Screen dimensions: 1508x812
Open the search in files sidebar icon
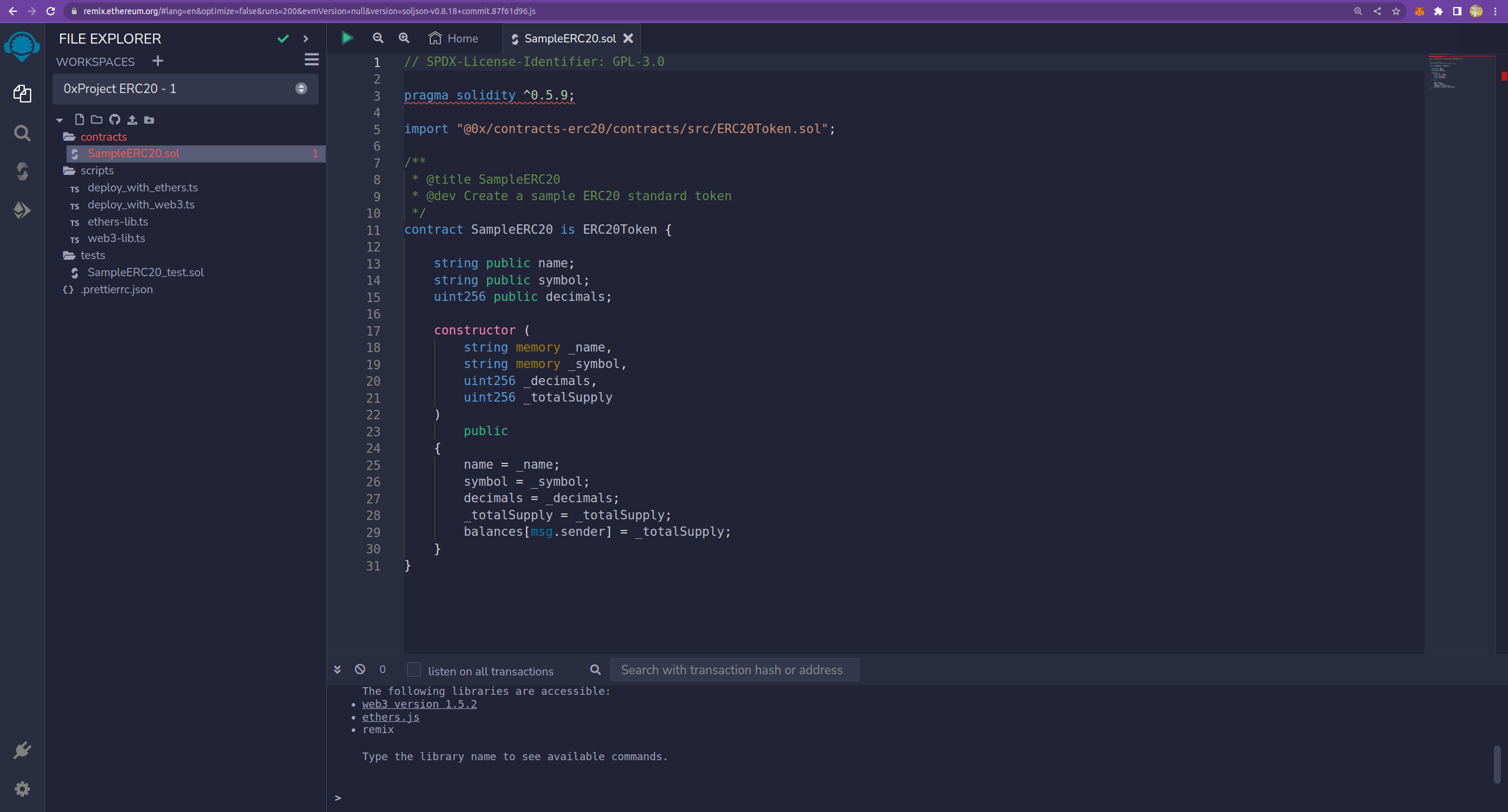(22, 133)
